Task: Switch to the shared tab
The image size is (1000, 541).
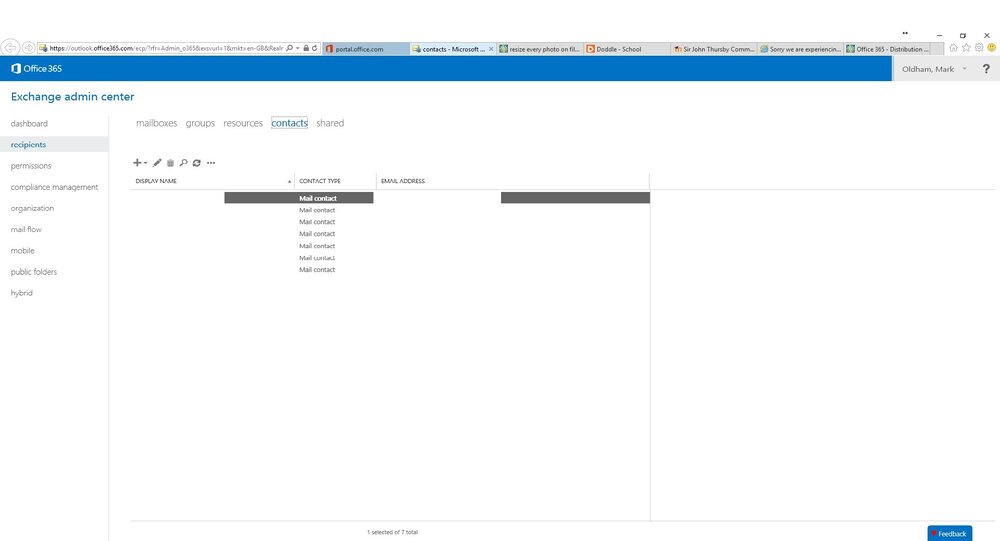Action: [330, 123]
